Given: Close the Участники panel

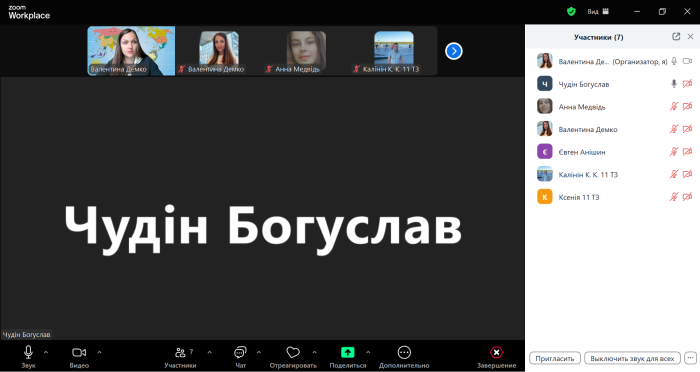Looking at the screenshot, I should click(x=690, y=37).
